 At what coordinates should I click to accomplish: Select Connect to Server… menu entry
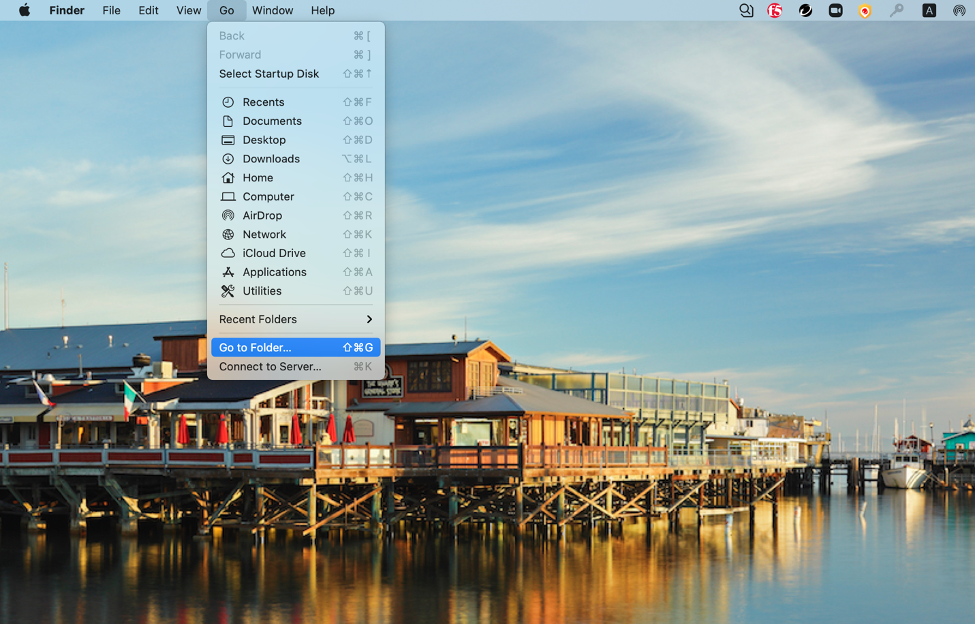[x=295, y=366]
